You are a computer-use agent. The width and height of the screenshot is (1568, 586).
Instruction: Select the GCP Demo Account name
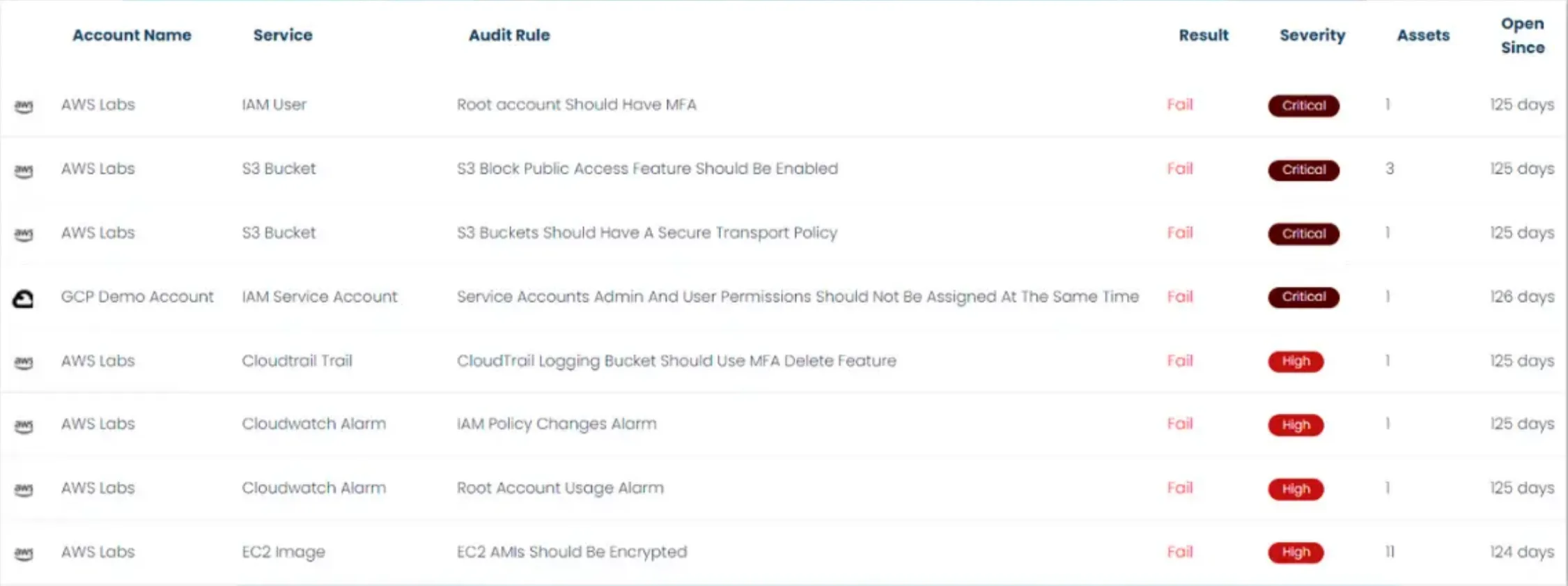pos(137,297)
